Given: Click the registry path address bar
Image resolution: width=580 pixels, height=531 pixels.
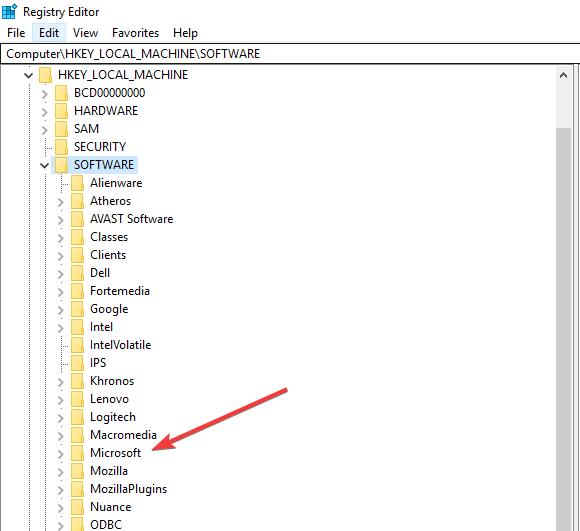Looking at the screenshot, I should click(x=290, y=54).
